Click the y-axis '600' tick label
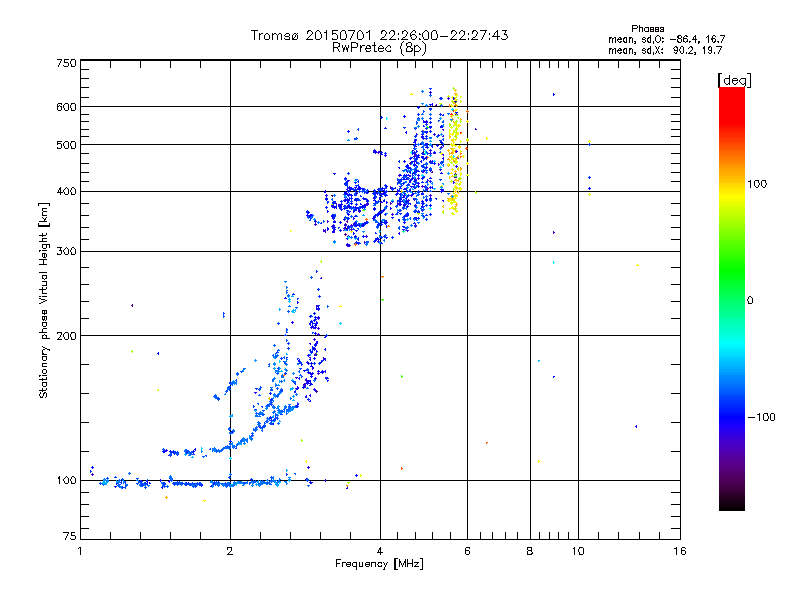This screenshot has width=800, height=600. [x=66, y=107]
